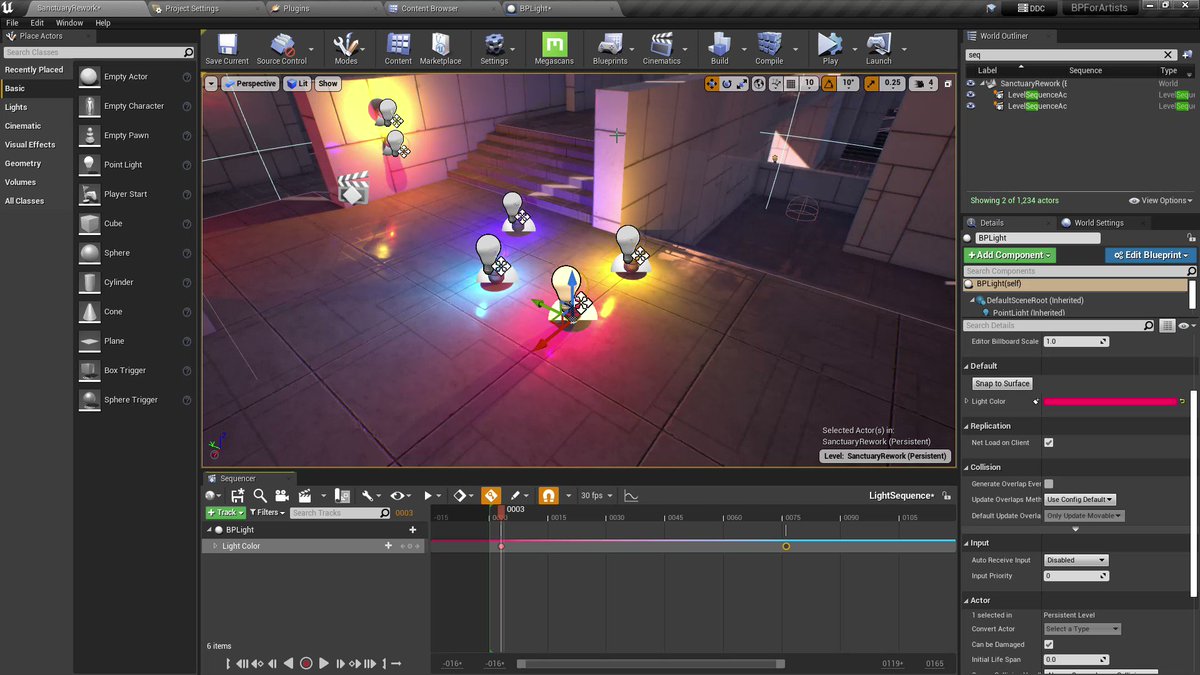Select the translate gizmo mode in viewport
Image resolution: width=1200 pixels, height=675 pixels.
(x=713, y=84)
